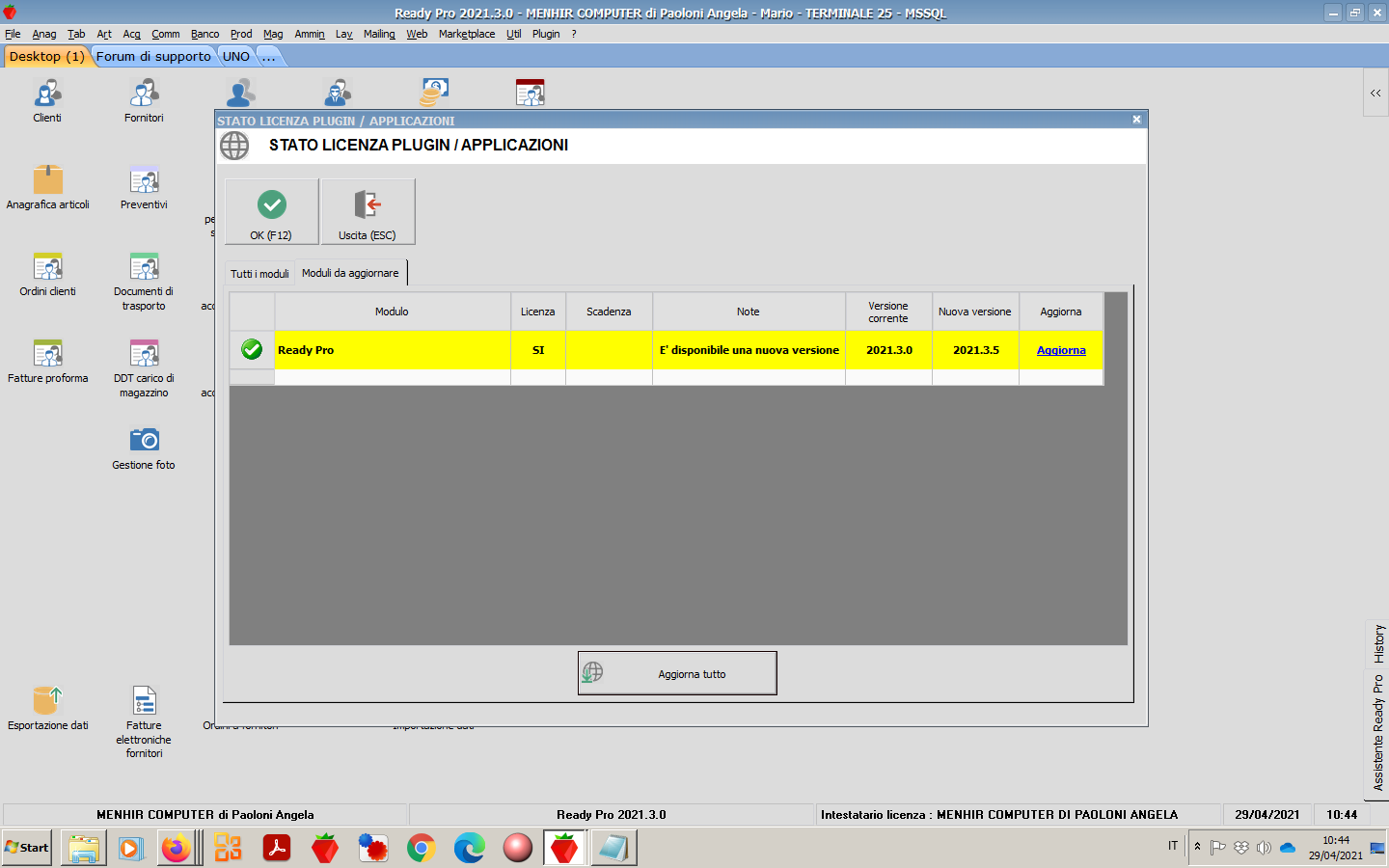Image resolution: width=1389 pixels, height=868 pixels.
Task: Open Google Chrome from the taskbar
Action: click(x=421, y=848)
